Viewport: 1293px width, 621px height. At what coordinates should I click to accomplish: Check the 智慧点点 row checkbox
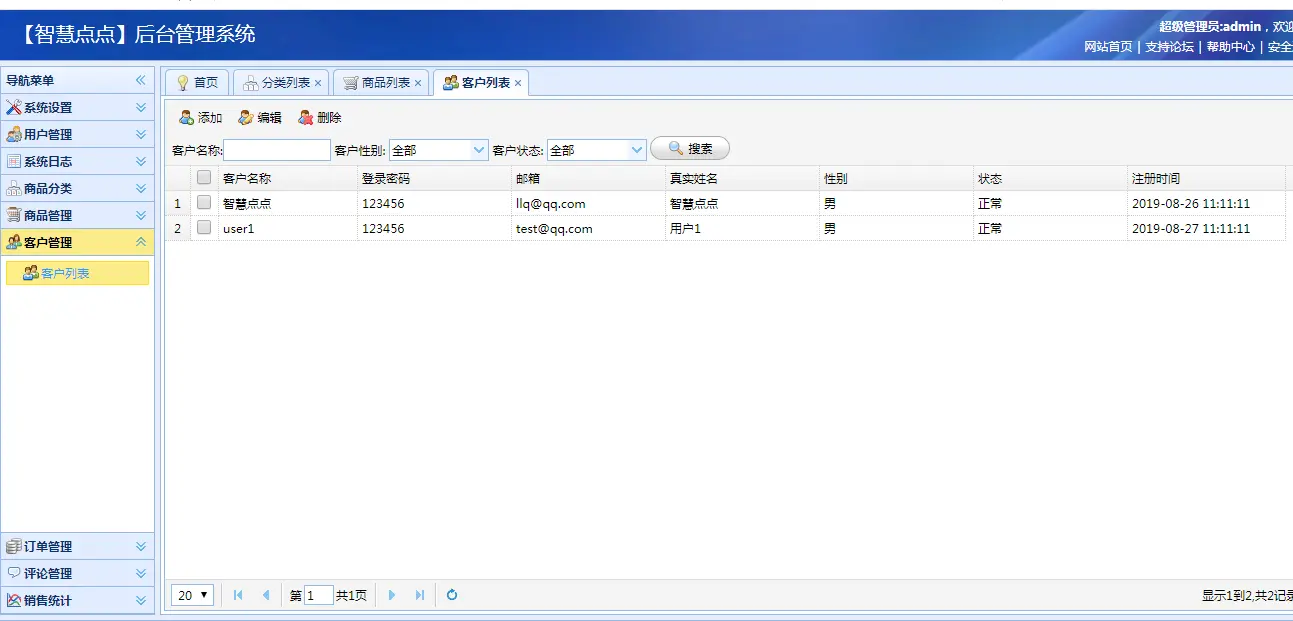coord(204,203)
